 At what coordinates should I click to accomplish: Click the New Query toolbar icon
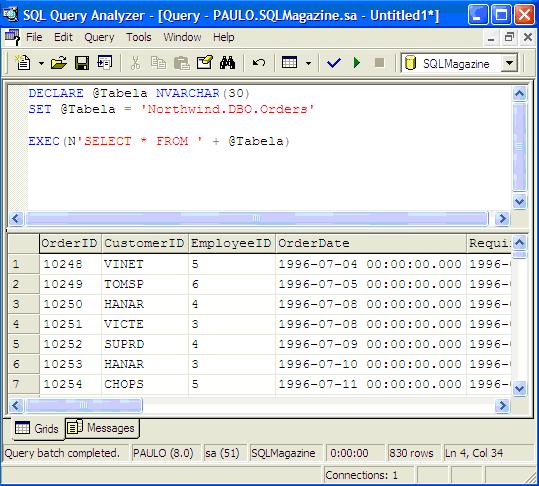click(x=23, y=63)
